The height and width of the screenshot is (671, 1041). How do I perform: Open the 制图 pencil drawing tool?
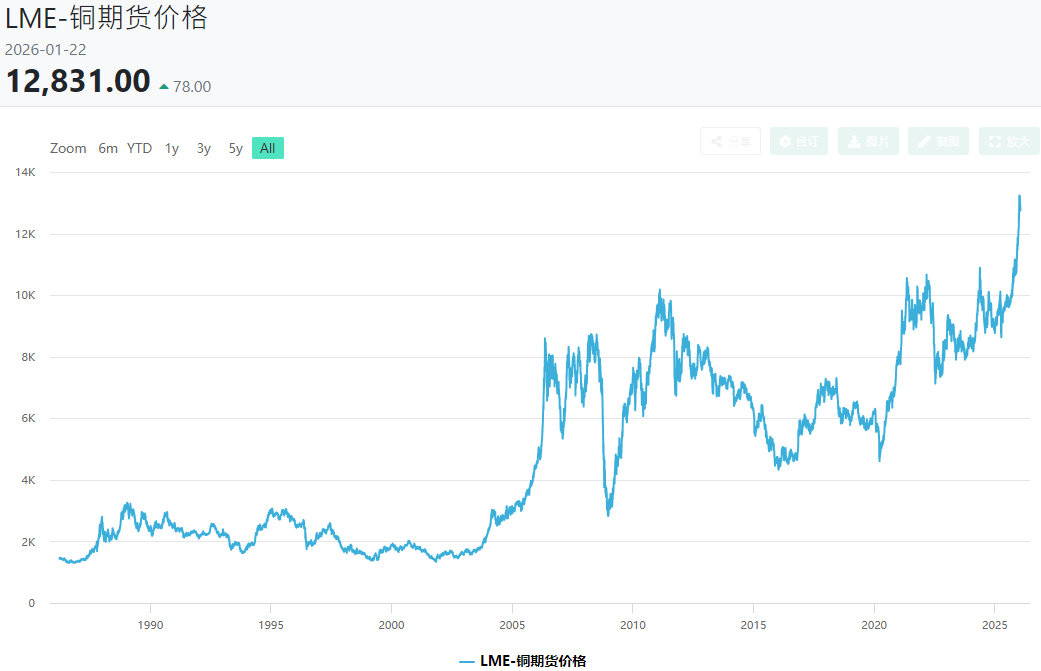[x=938, y=142]
